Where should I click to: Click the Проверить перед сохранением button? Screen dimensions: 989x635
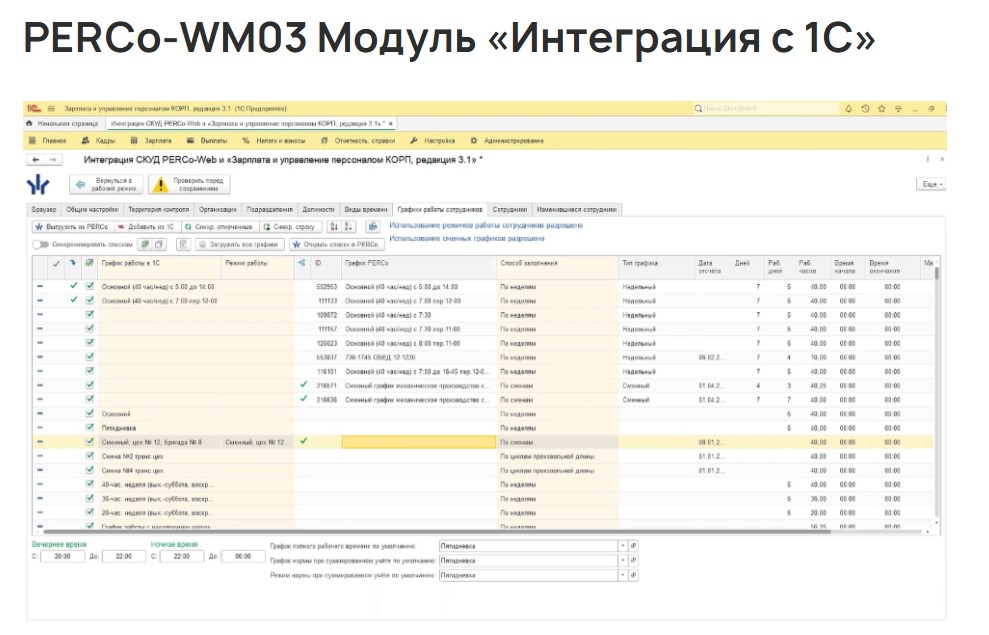coord(189,184)
